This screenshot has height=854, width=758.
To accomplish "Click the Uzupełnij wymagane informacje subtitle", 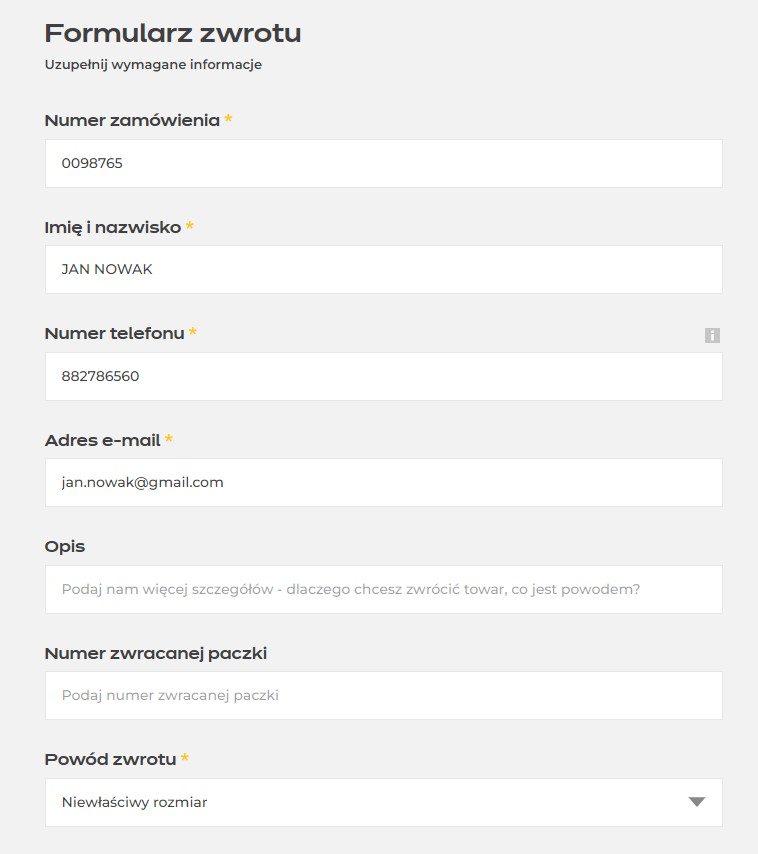I will (153, 65).
